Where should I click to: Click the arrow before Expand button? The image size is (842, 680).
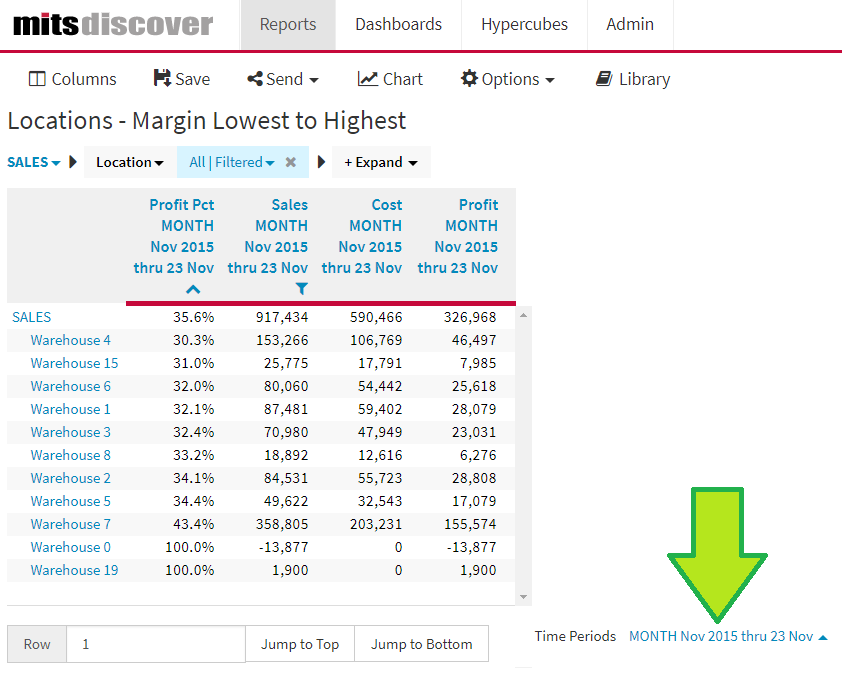[321, 162]
